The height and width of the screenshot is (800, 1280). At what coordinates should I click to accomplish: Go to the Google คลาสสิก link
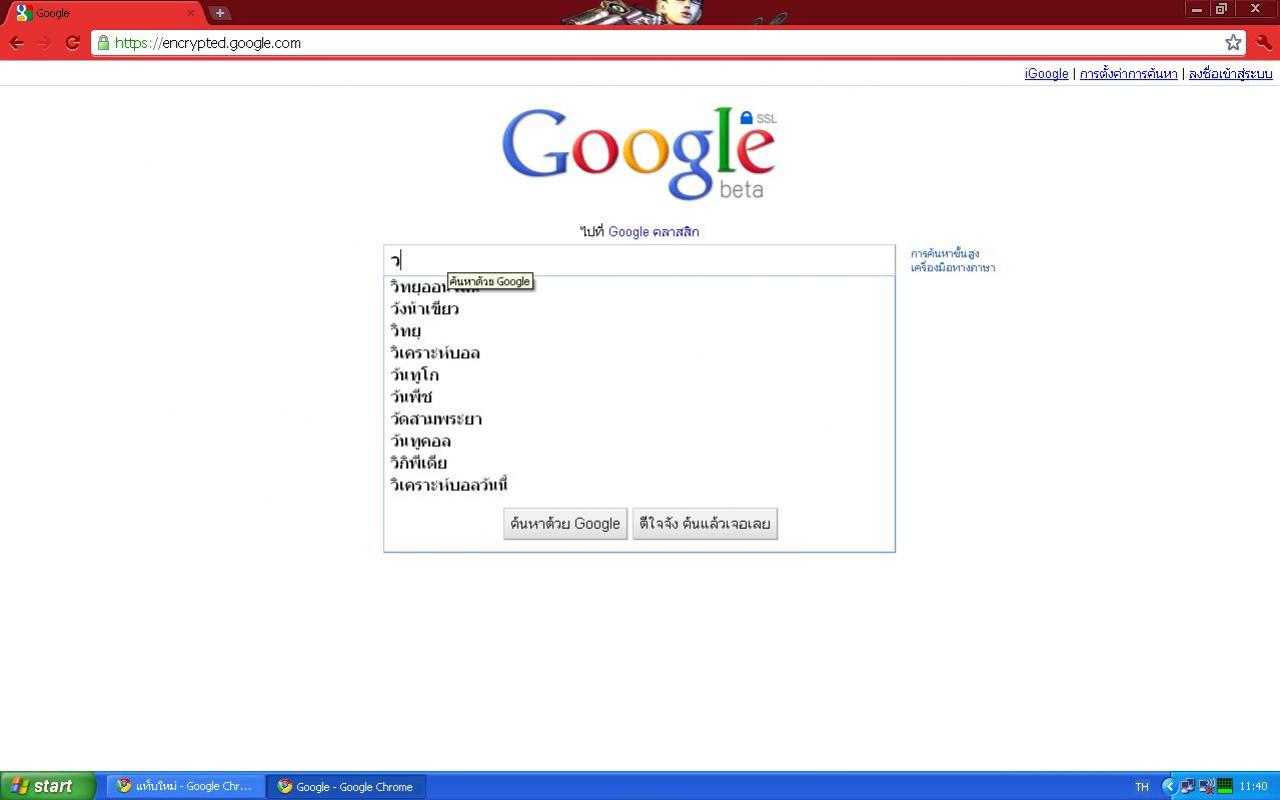click(x=653, y=232)
